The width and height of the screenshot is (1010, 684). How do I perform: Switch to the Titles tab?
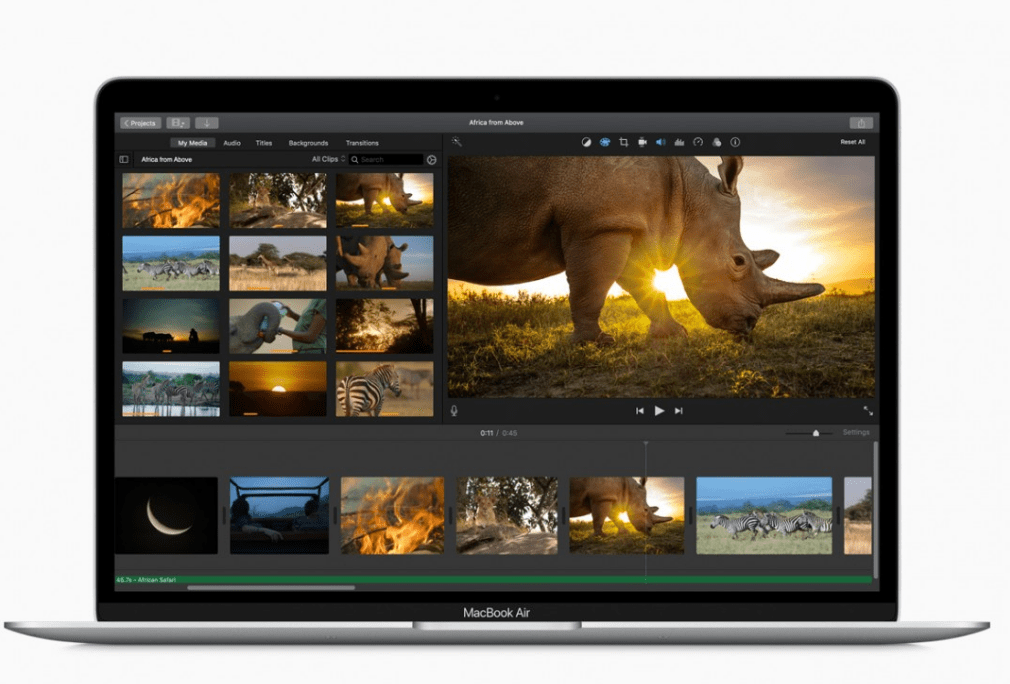[264, 143]
